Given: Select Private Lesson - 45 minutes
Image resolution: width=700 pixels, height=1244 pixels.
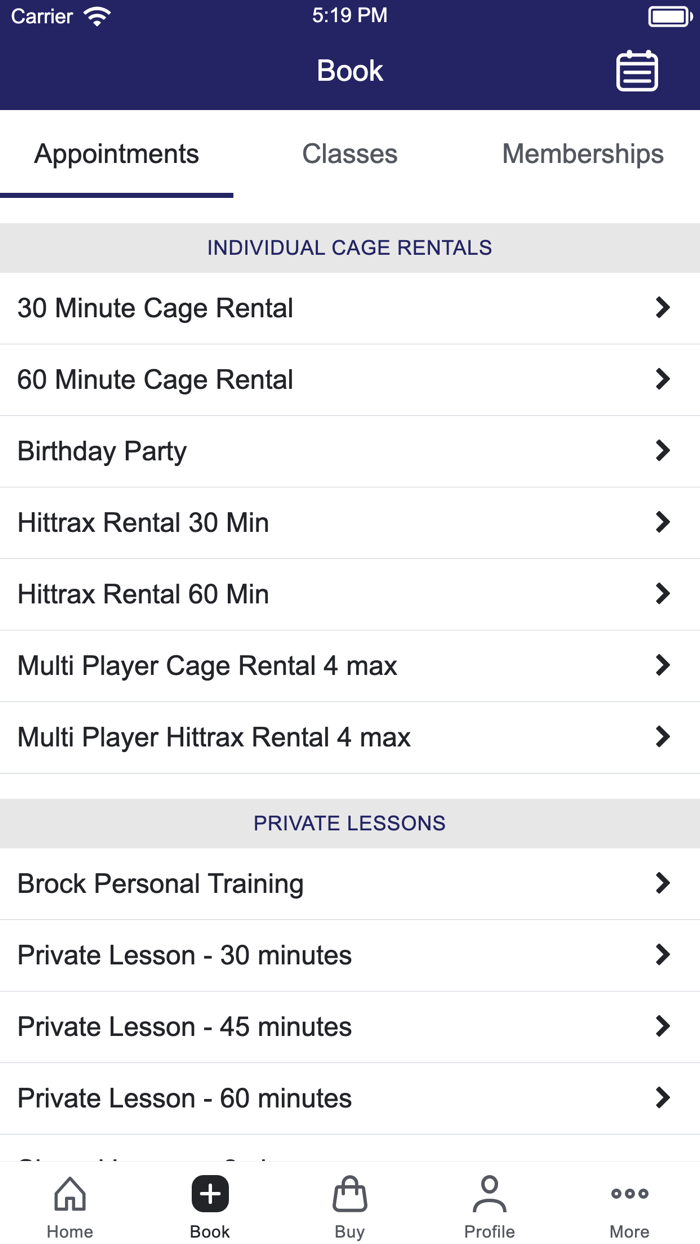Looking at the screenshot, I should pos(350,1027).
